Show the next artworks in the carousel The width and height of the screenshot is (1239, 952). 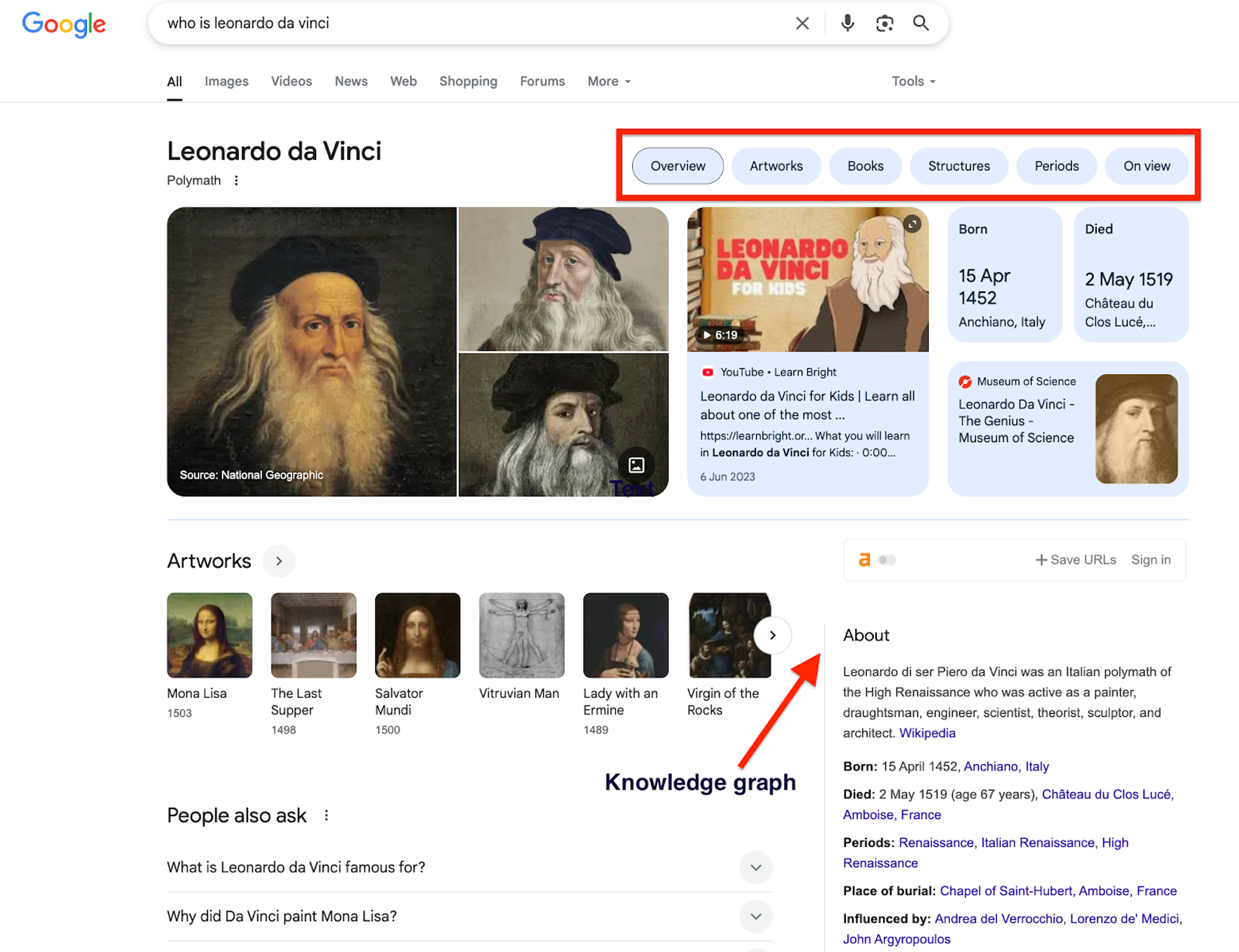[772, 635]
